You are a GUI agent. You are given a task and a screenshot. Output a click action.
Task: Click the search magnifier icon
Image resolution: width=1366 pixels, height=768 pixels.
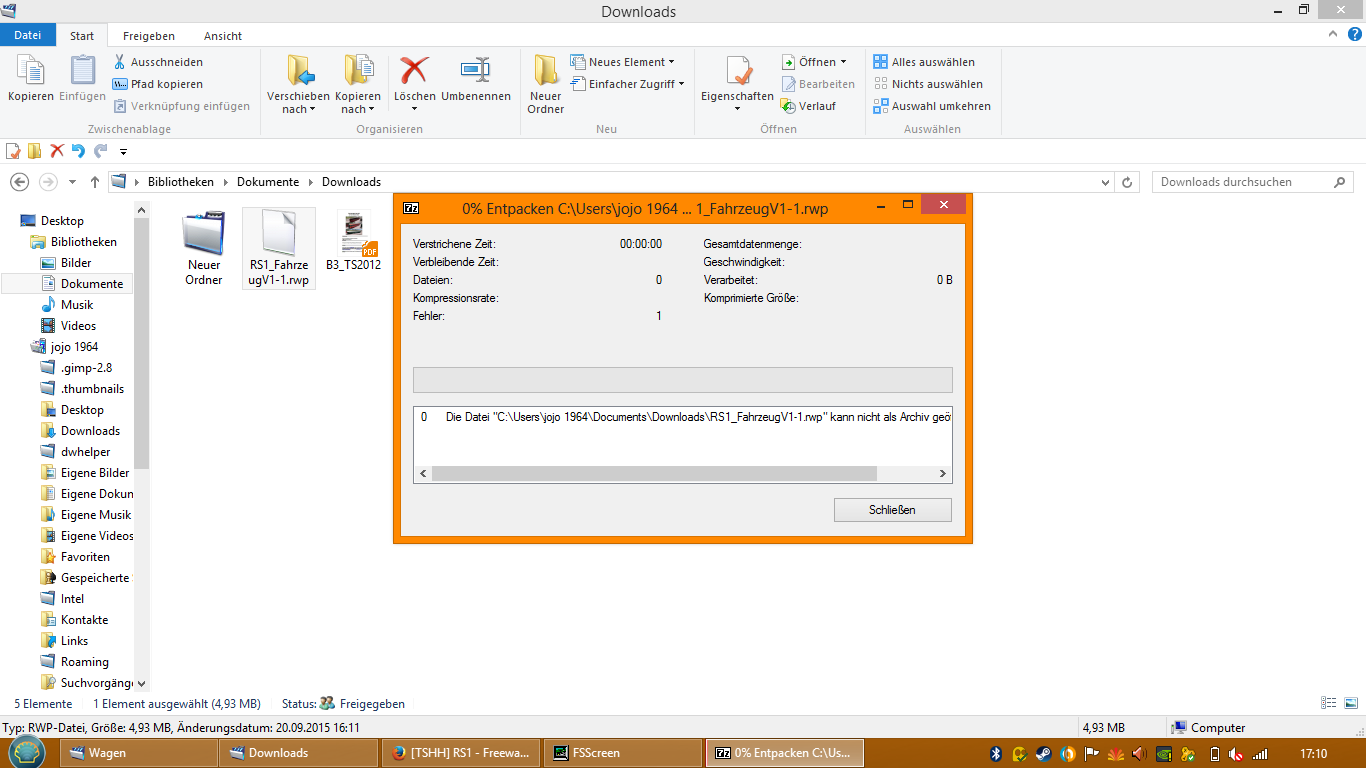[1340, 182]
